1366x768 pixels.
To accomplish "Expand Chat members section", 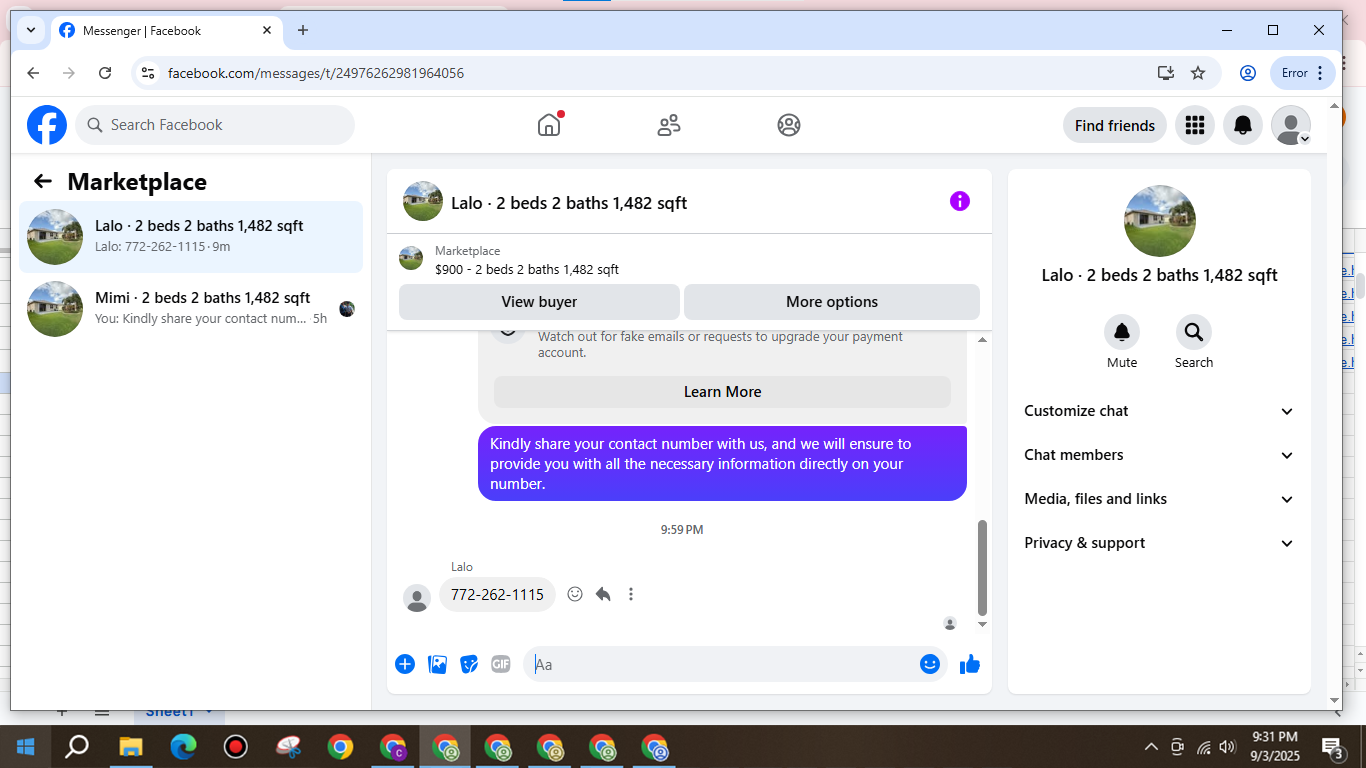I will coord(1159,455).
